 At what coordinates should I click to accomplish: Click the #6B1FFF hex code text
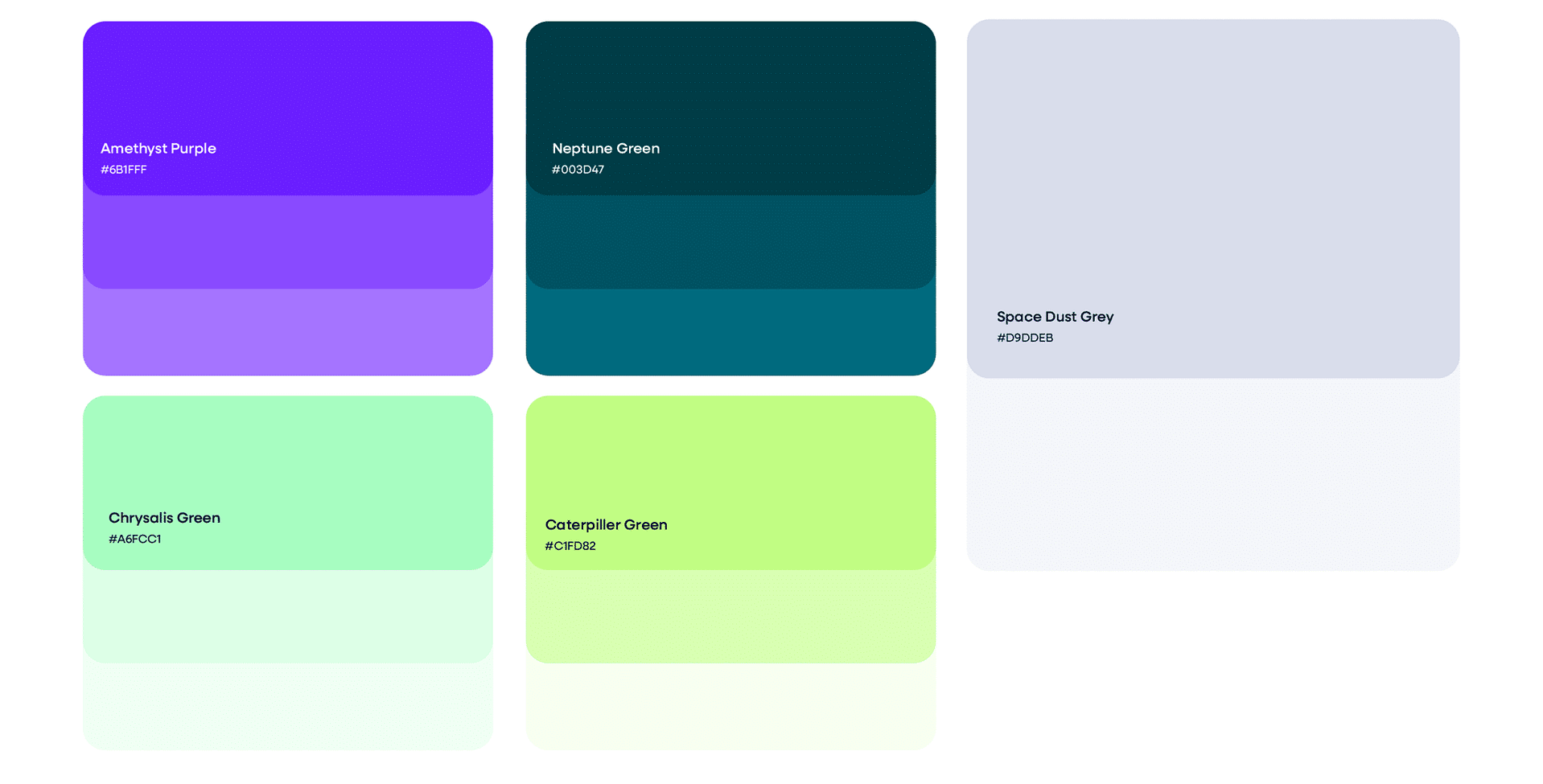tap(124, 170)
